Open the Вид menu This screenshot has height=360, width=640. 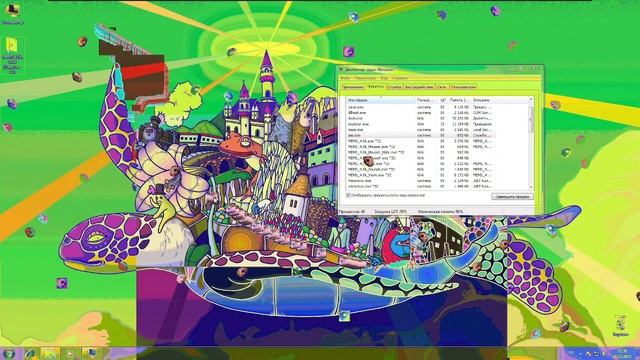coord(384,78)
